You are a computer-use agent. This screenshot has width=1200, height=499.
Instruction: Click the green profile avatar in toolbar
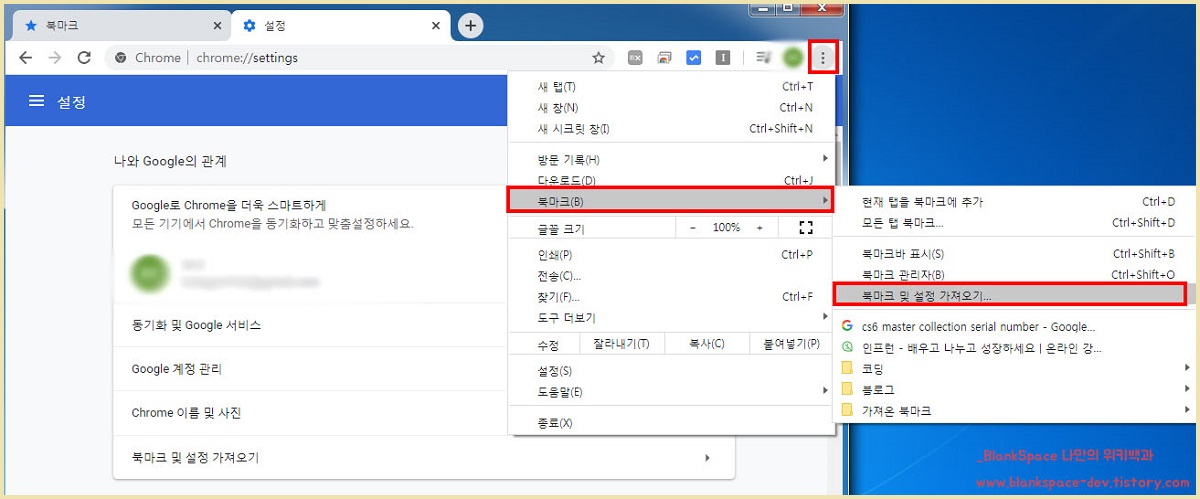[x=793, y=58]
